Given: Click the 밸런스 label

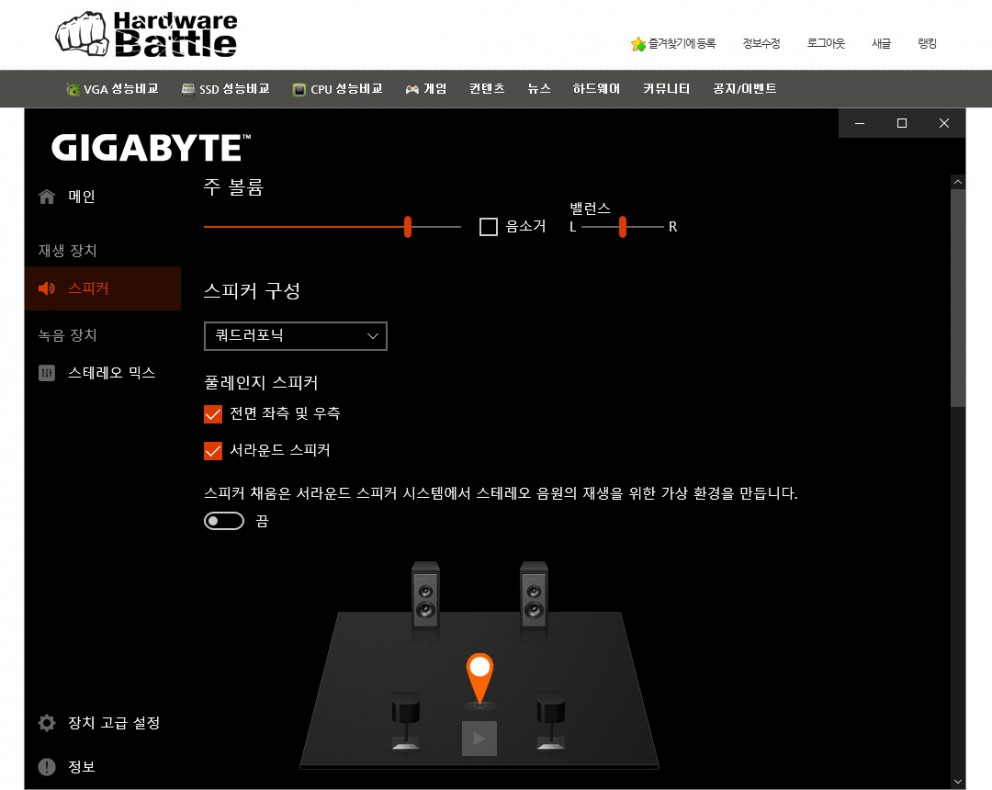Looking at the screenshot, I should pyautogui.click(x=590, y=208).
